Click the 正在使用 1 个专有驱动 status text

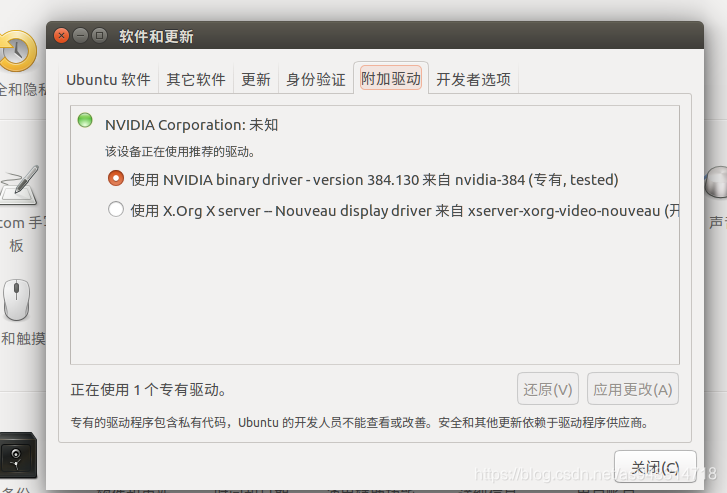coord(148,390)
